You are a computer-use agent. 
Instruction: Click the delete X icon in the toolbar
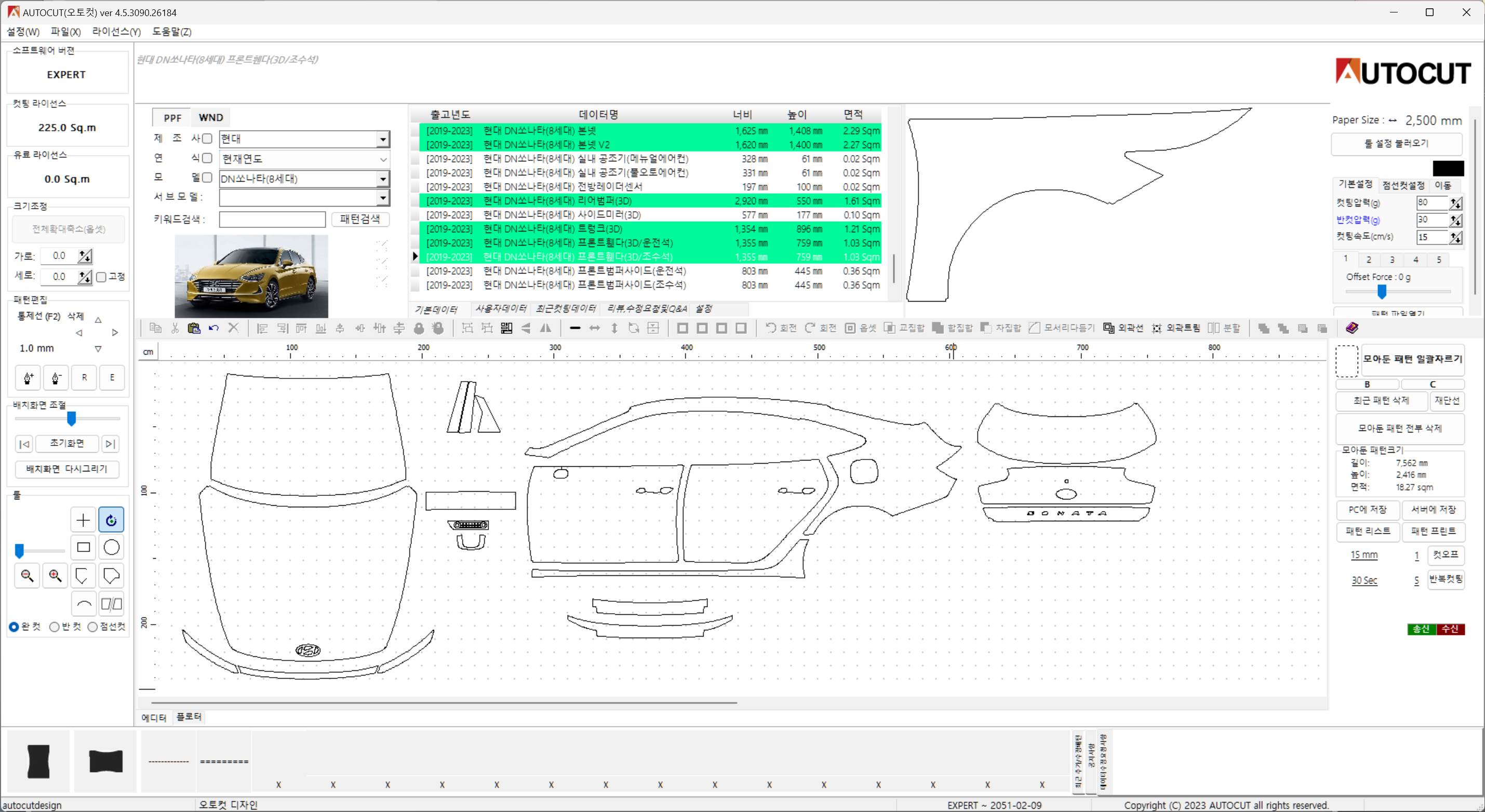tap(233, 329)
